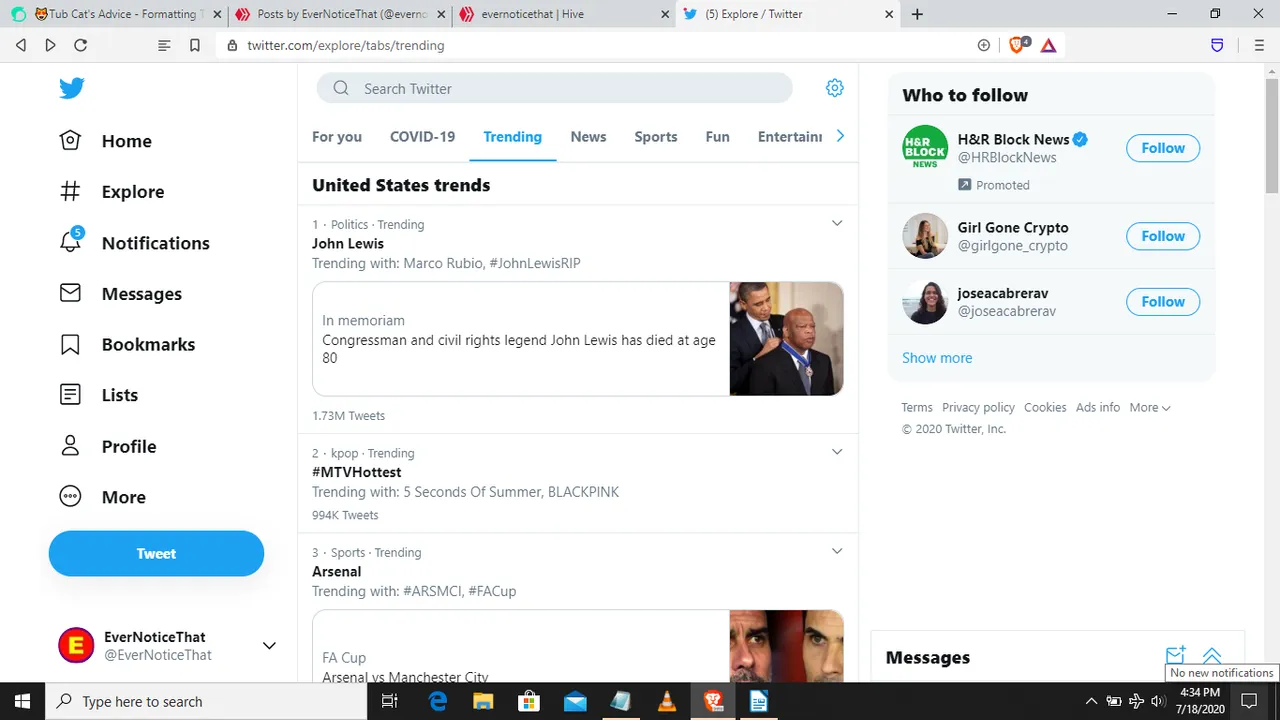The height and width of the screenshot is (720, 1280).
Task: Open Microsoft Store from taskbar
Action: pyautogui.click(x=529, y=701)
